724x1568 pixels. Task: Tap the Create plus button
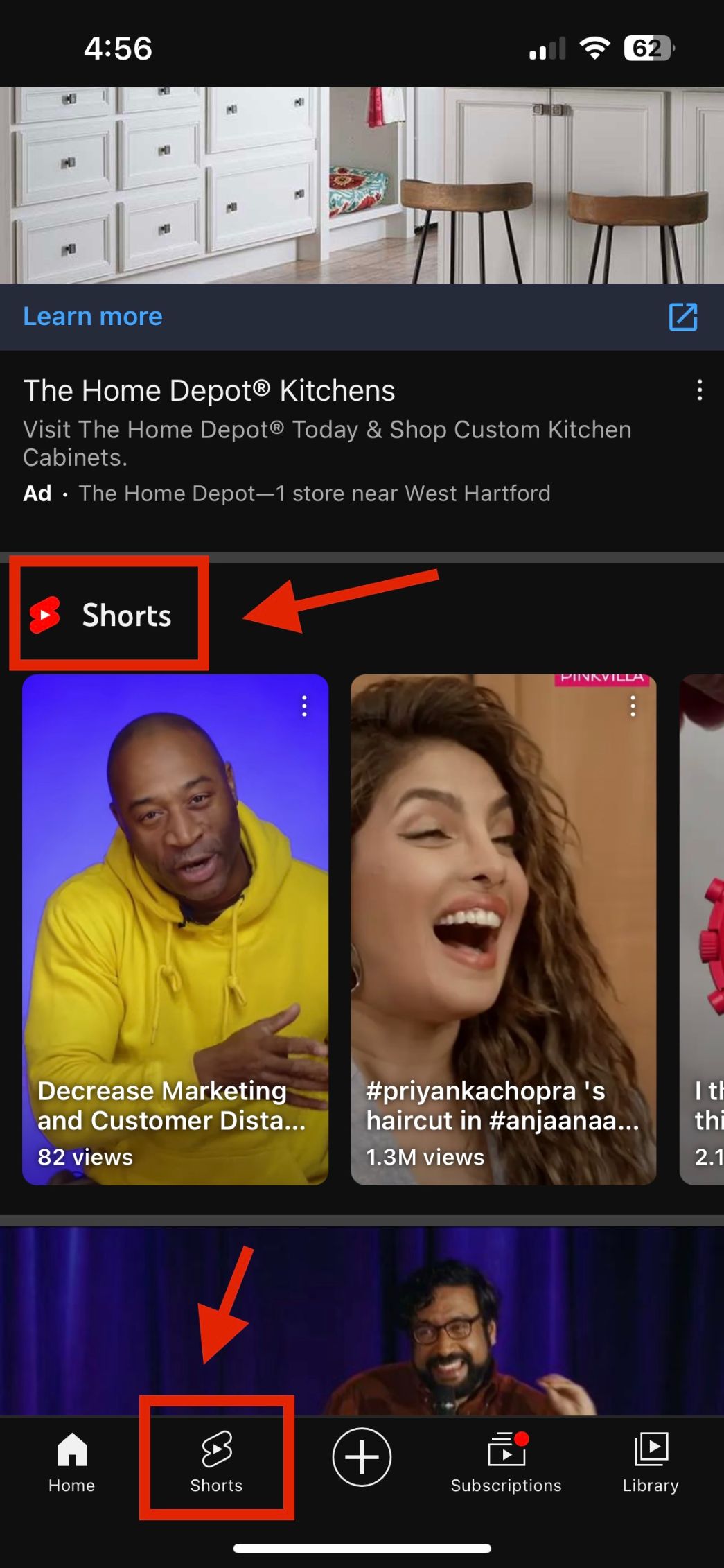click(362, 1457)
